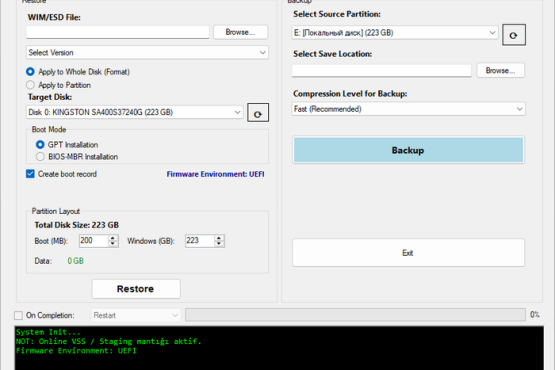
Task: Click the Exit button
Action: [408, 253]
